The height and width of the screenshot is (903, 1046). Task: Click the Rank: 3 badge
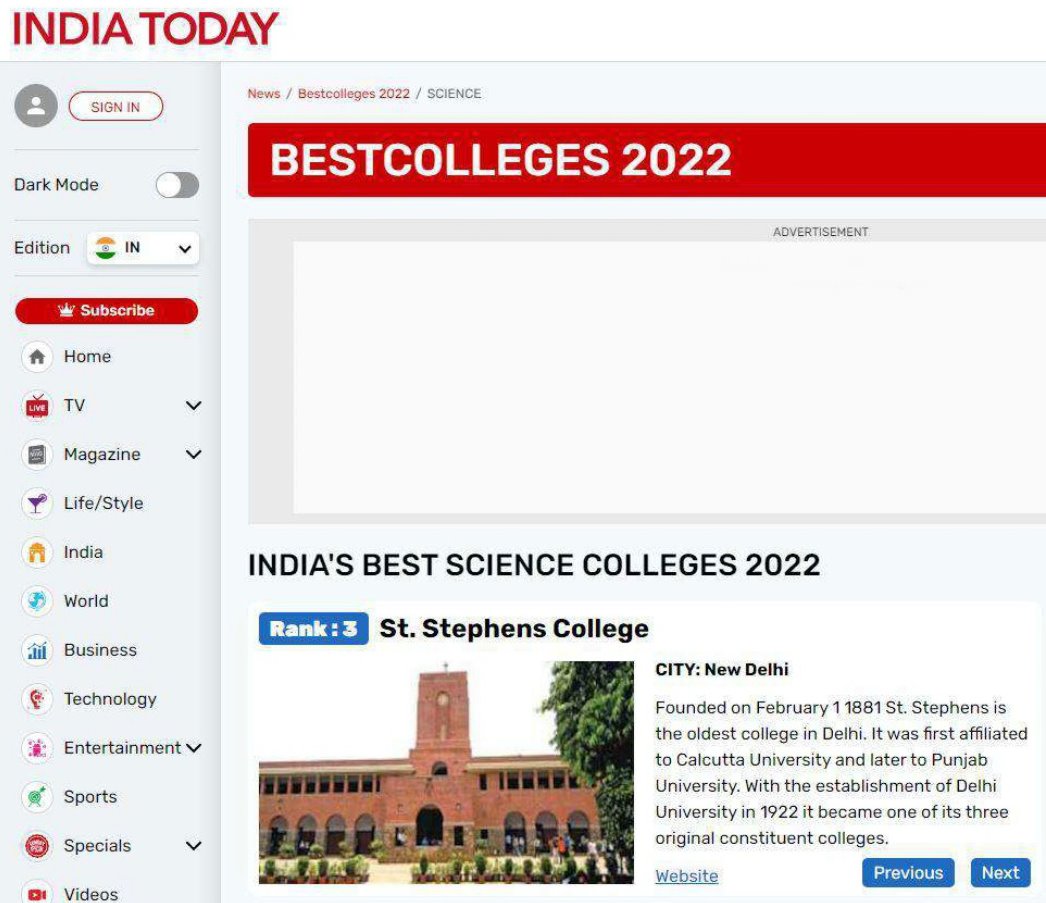314,629
